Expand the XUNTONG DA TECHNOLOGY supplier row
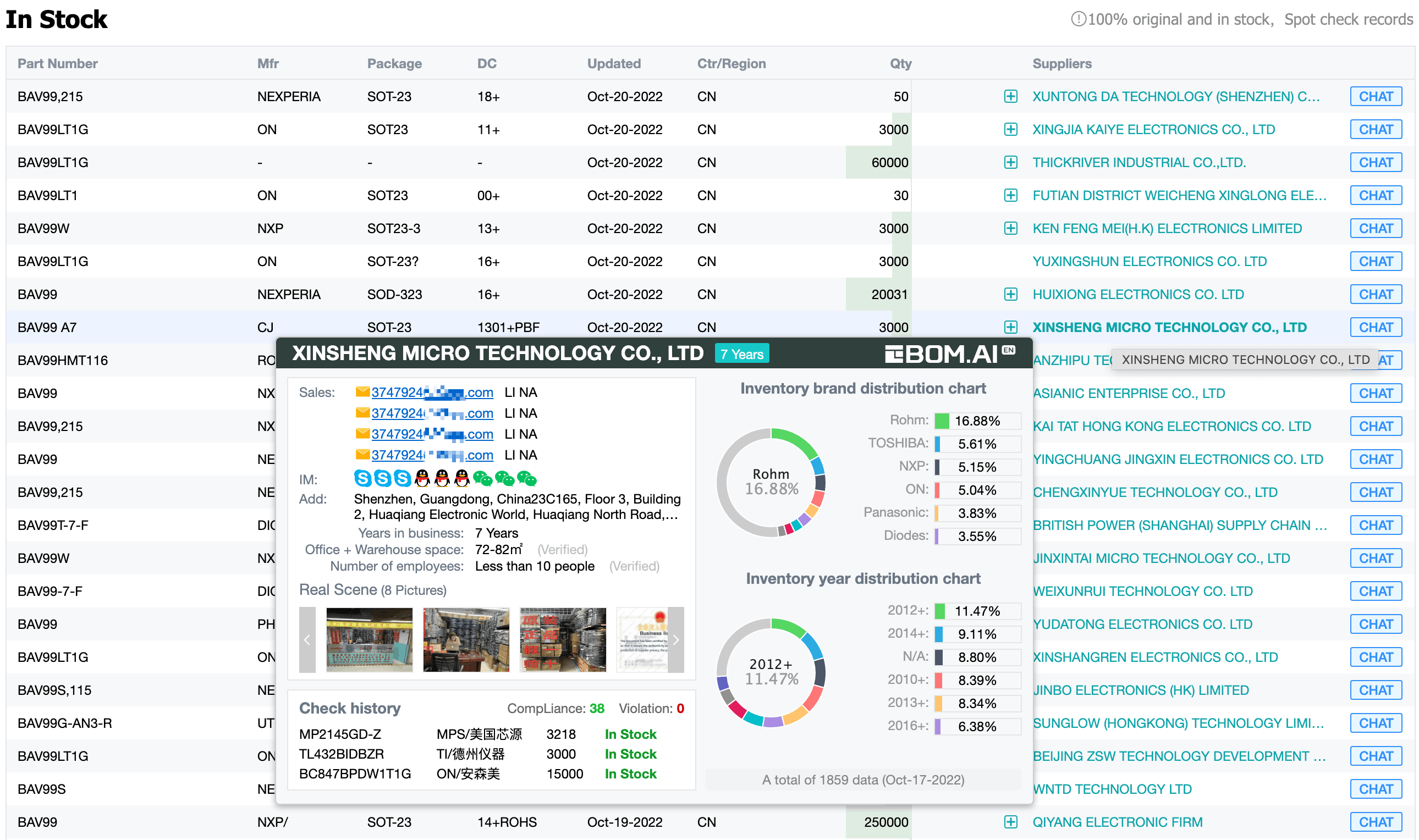Viewport: 1419px width, 840px height. (x=1011, y=96)
